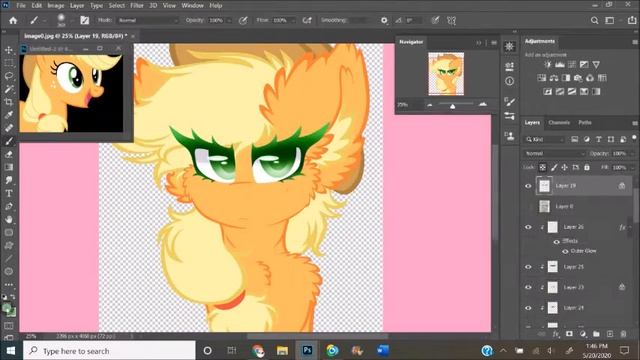Screen dimensions: 640x360
Task: Add a Gradient Map adjustment
Action: (x=596, y=91)
